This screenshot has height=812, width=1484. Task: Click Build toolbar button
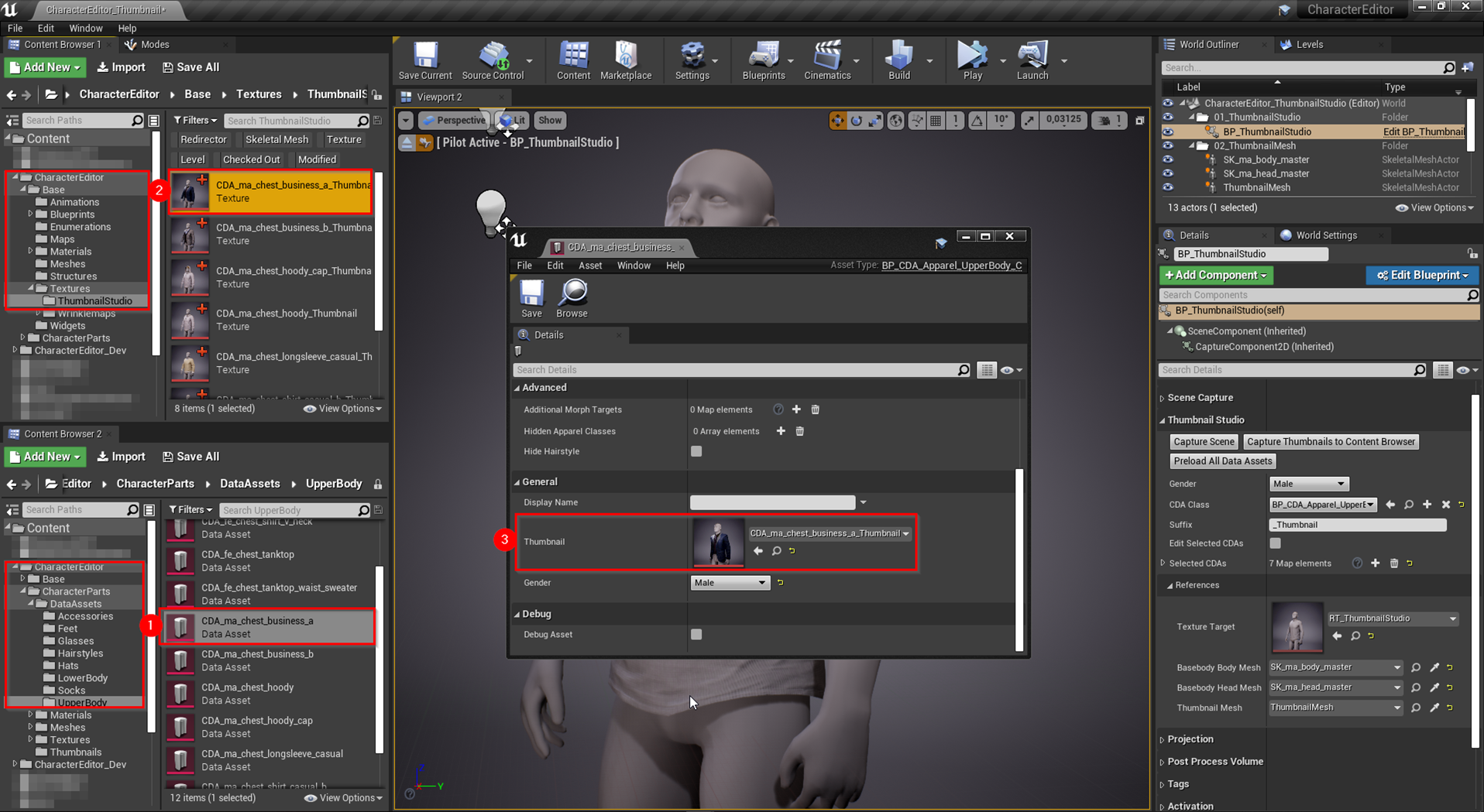tap(899, 60)
